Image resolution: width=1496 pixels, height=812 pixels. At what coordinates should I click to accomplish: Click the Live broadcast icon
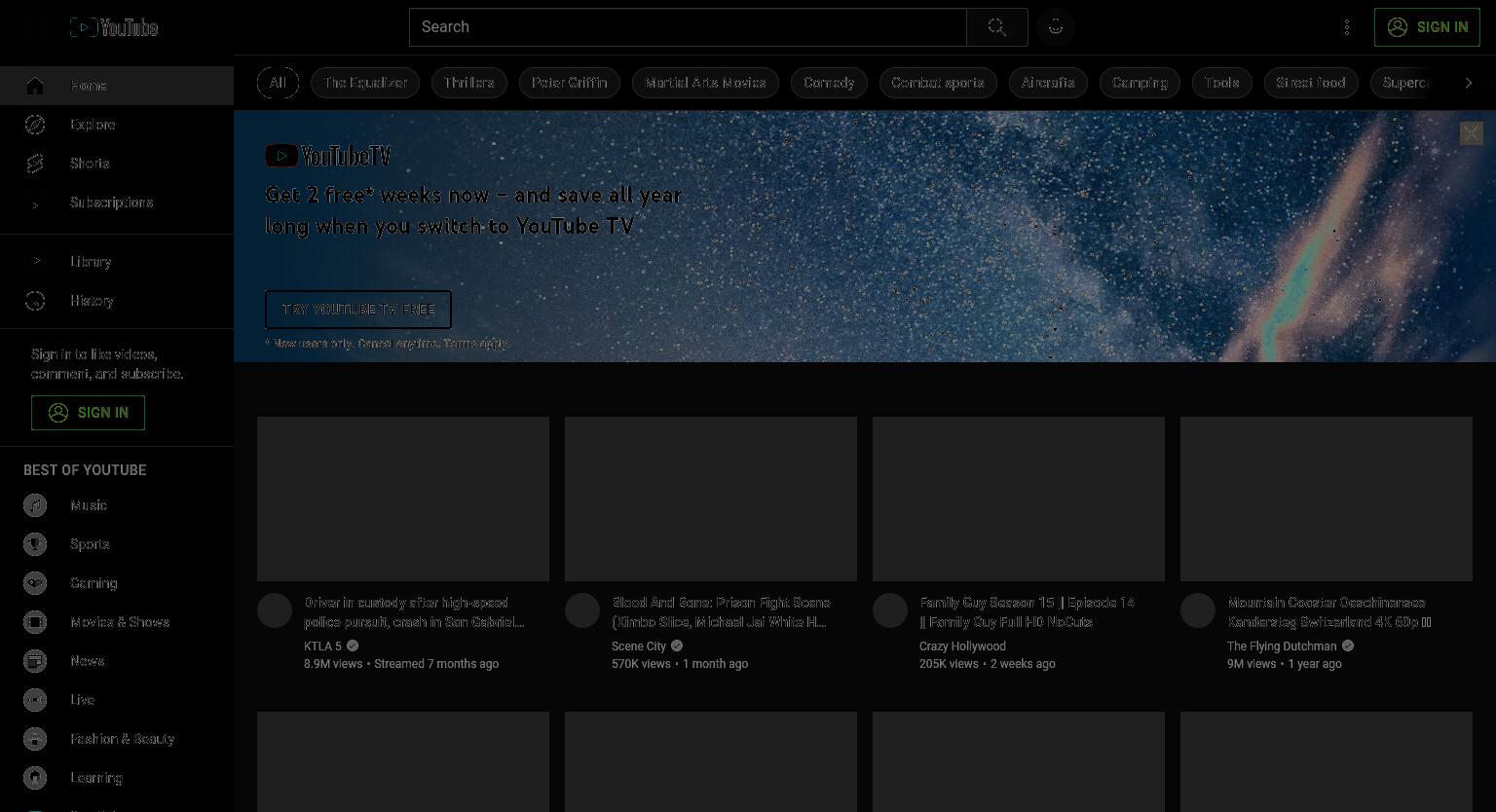point(35,700)
